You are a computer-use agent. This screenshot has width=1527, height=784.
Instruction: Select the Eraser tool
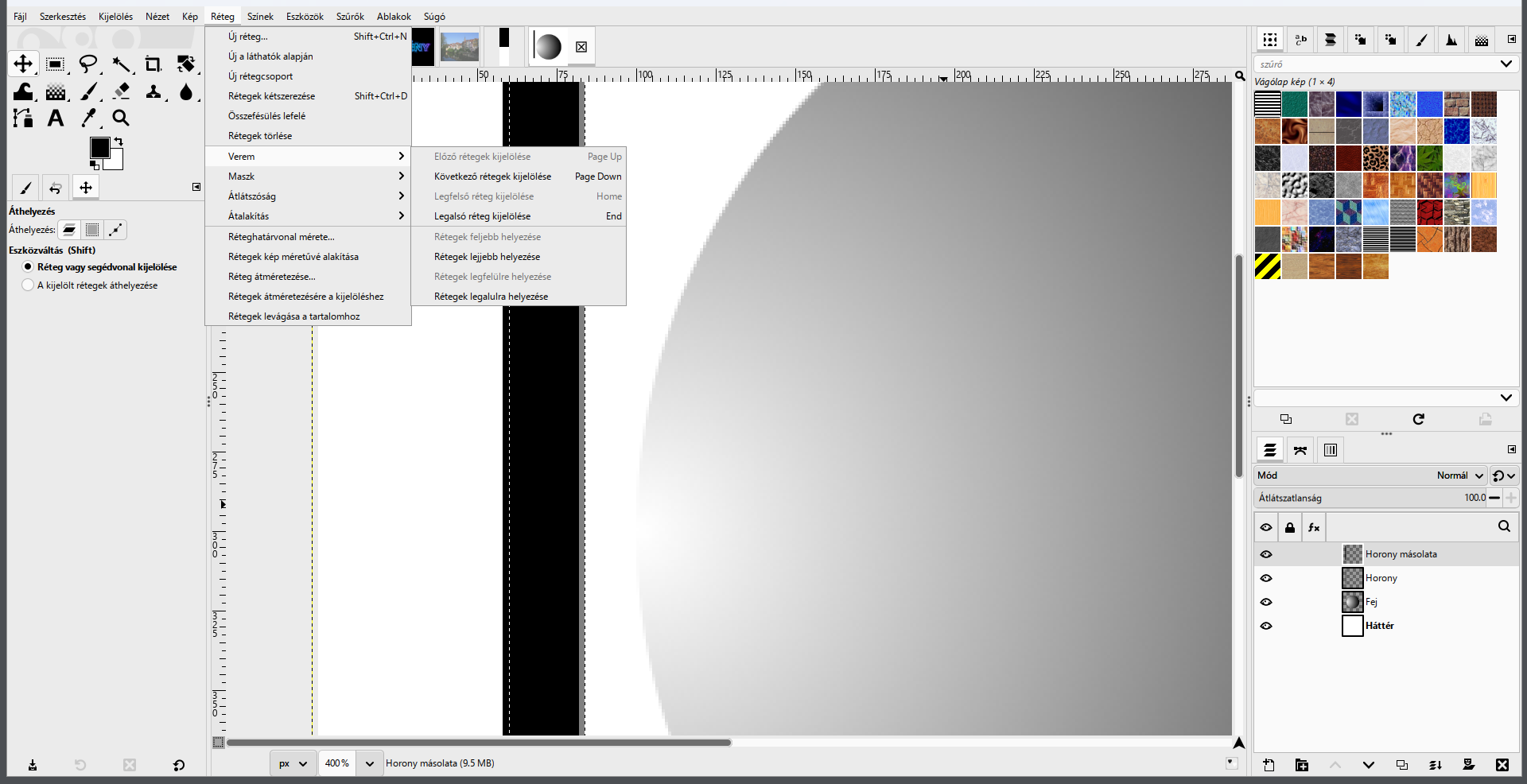tap(121, 92)
